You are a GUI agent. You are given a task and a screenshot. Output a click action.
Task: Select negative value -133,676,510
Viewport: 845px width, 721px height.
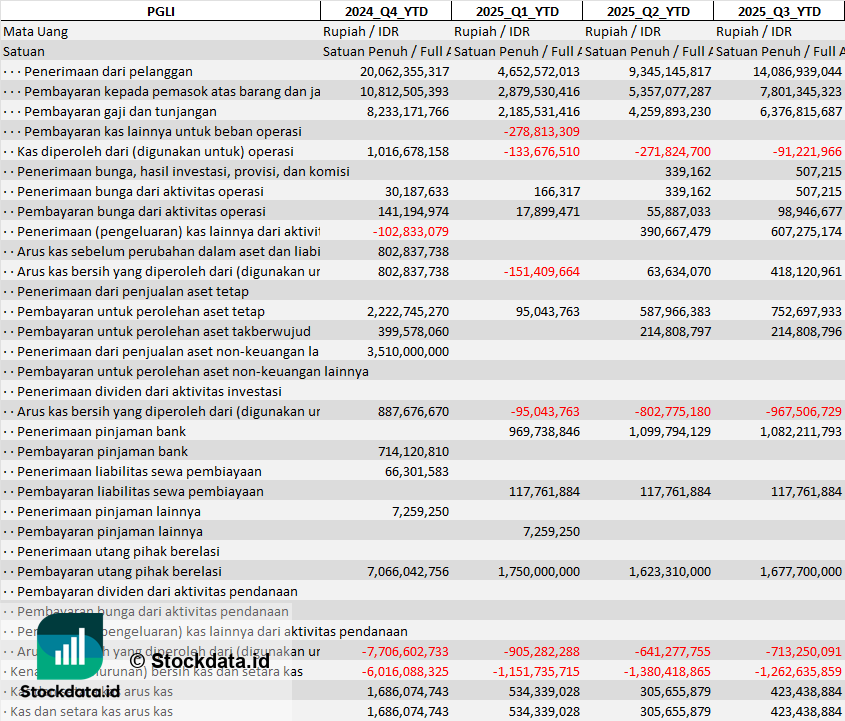click(542, 151)
